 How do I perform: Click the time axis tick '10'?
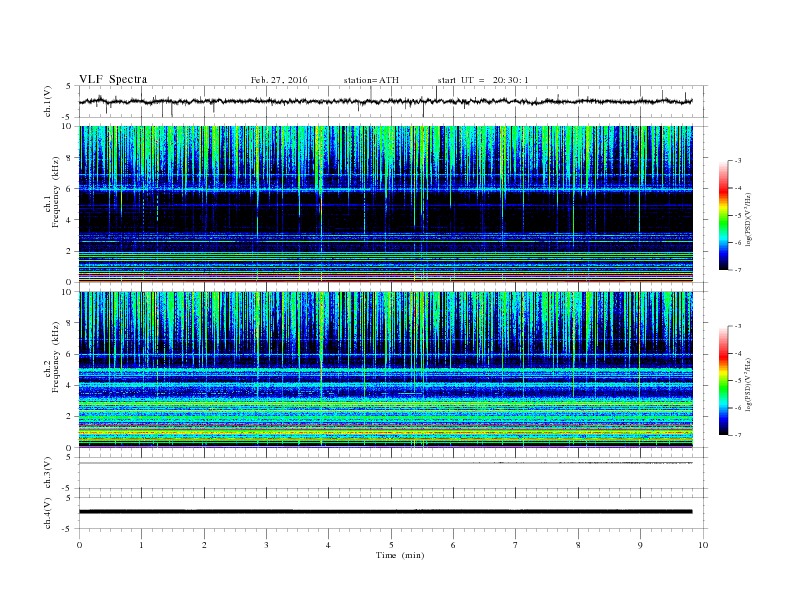(x=703, y=545)
